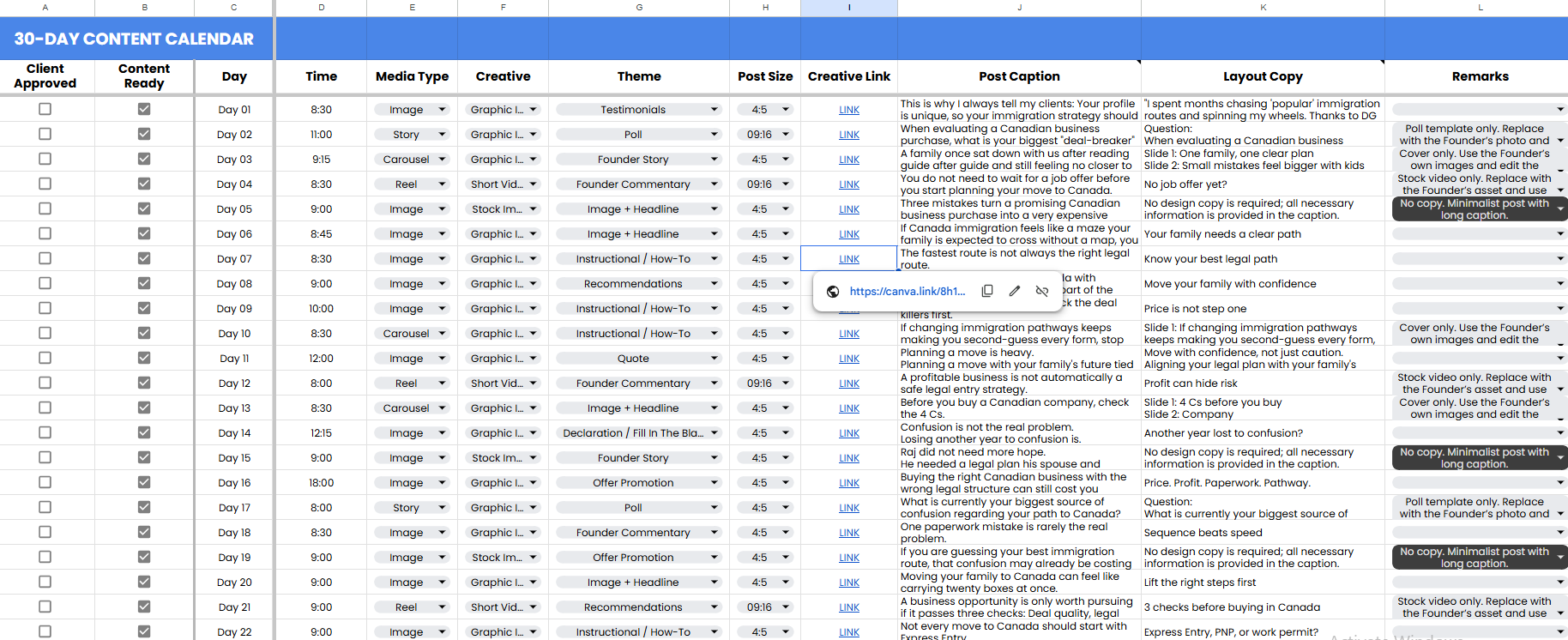Open Day 06 creative LINK
The height and width of the screenshot is (640, 1568).
tap(849, 234)
